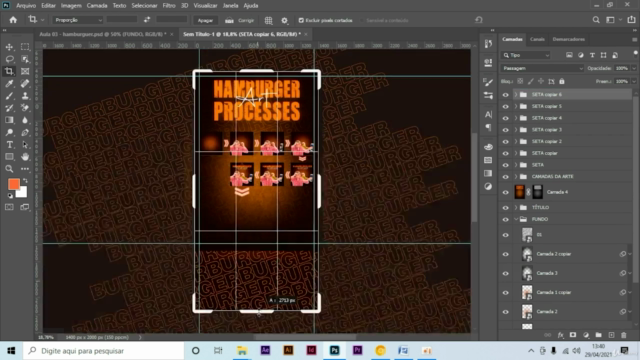Select the Move tool
Image resolution: width=640 pixels, height=360 pixels.
pyautogui.click(x=9, y=47)
